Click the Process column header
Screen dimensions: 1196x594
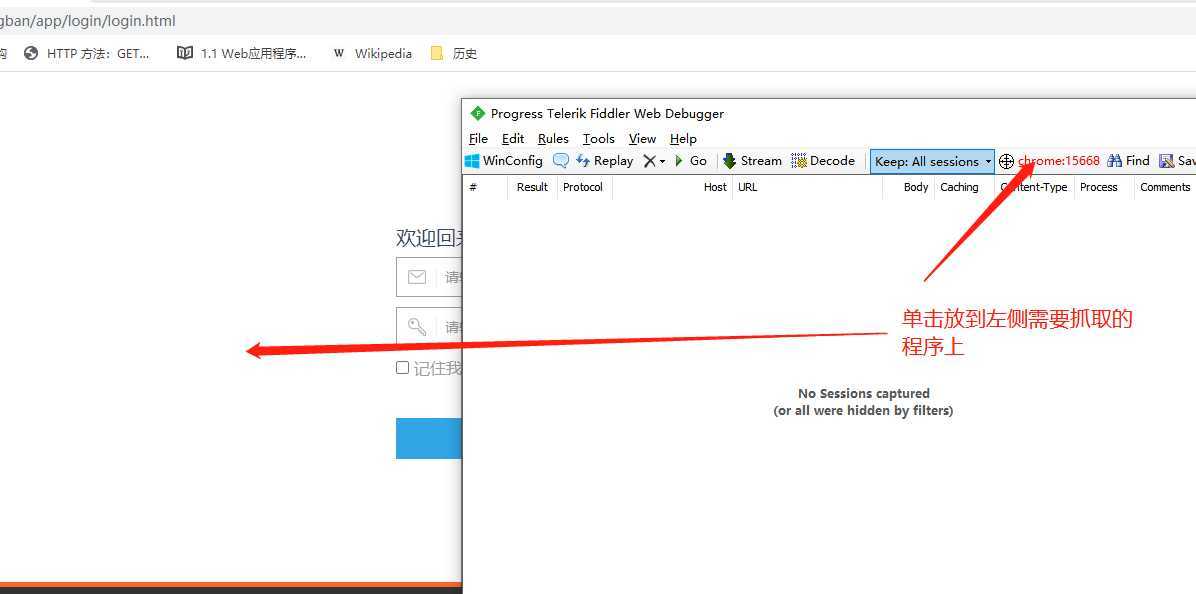tap(1104, 188)
